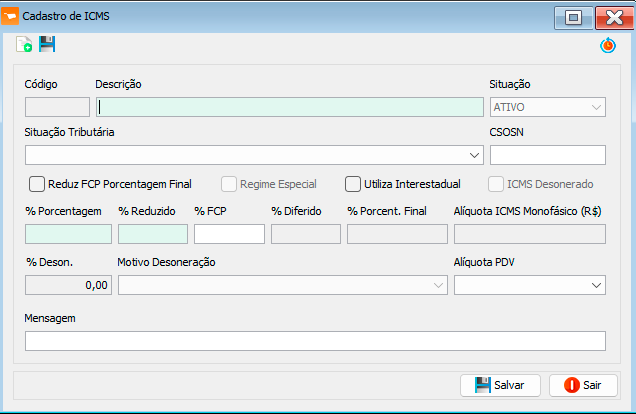Click the % Reduzido input field
The image size is (636, 414).
[x=153, y=234]
